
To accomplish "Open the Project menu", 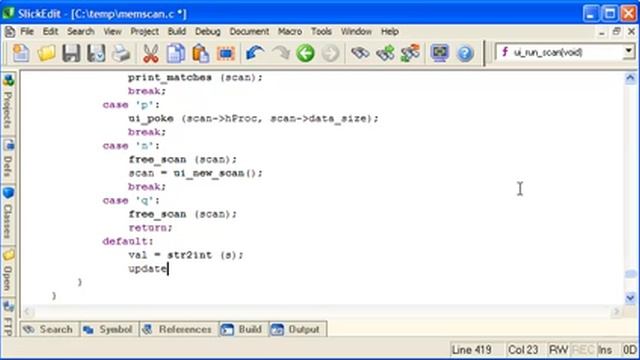I will pos(144,31).
